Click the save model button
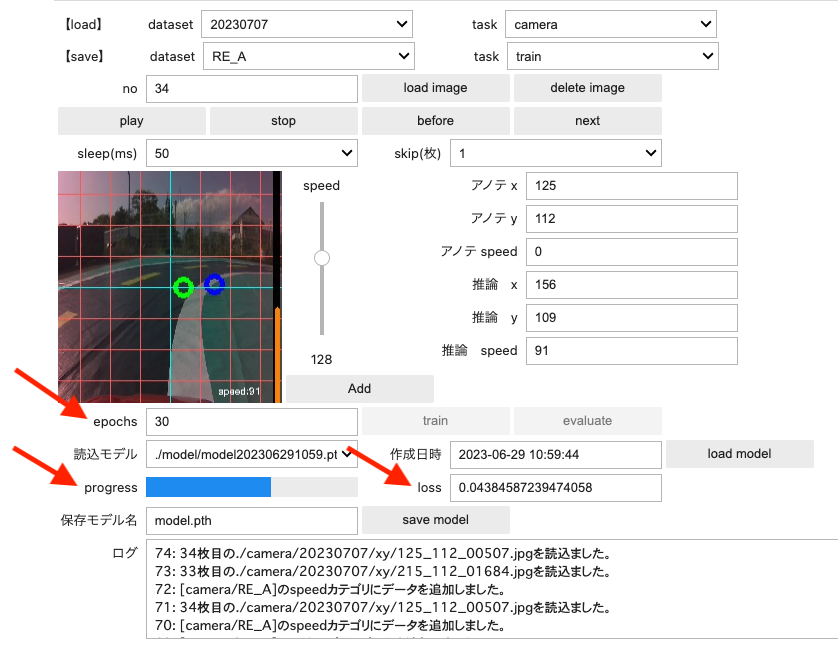 (436, 520)
